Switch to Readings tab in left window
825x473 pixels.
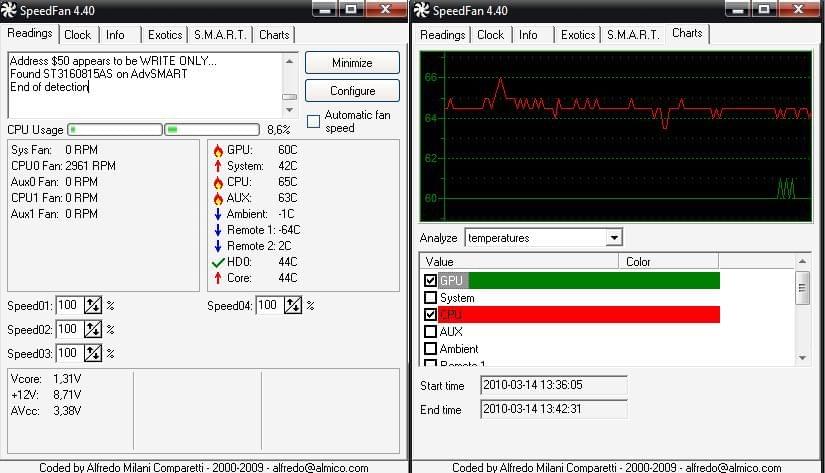pyautogui.click(x=29, y=33)
